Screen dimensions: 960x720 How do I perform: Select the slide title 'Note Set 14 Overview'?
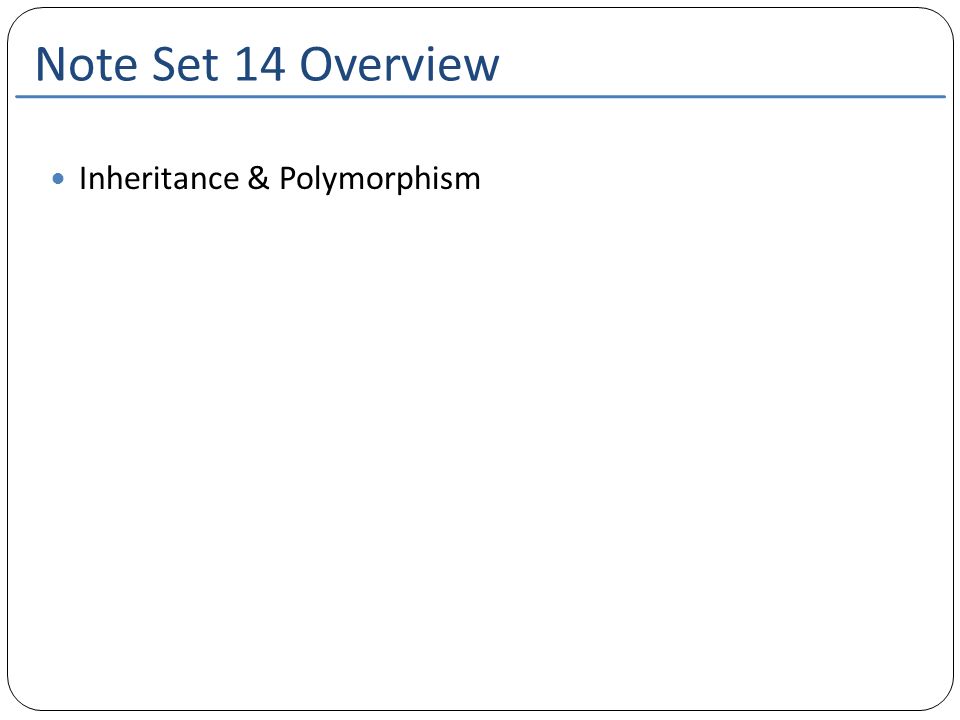268,64
